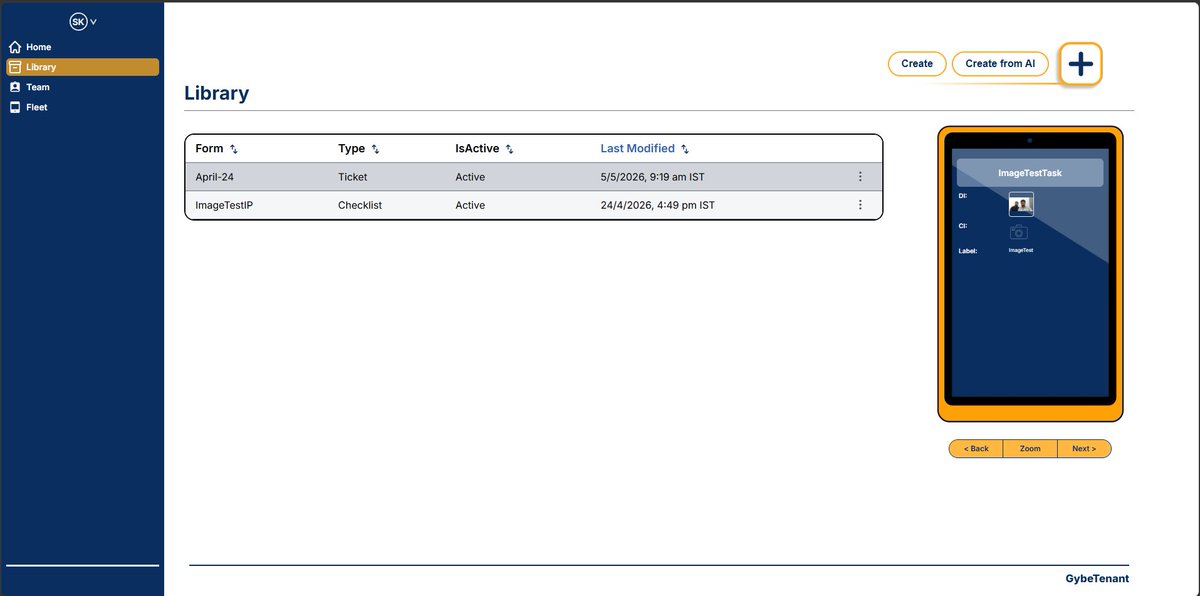The height and width of the screenshot is (596, 1200).
Task: Click the GybeTenant footer text
Action: pos(1097,579)
